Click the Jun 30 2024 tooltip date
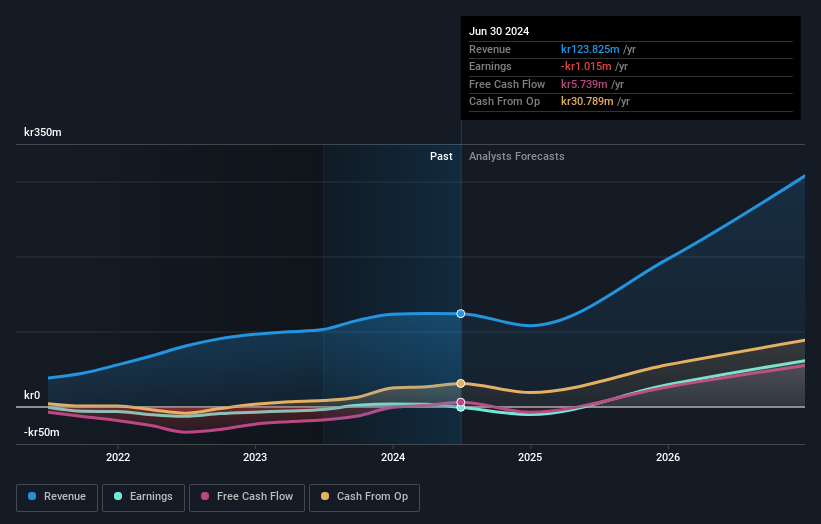 point(499,31)
